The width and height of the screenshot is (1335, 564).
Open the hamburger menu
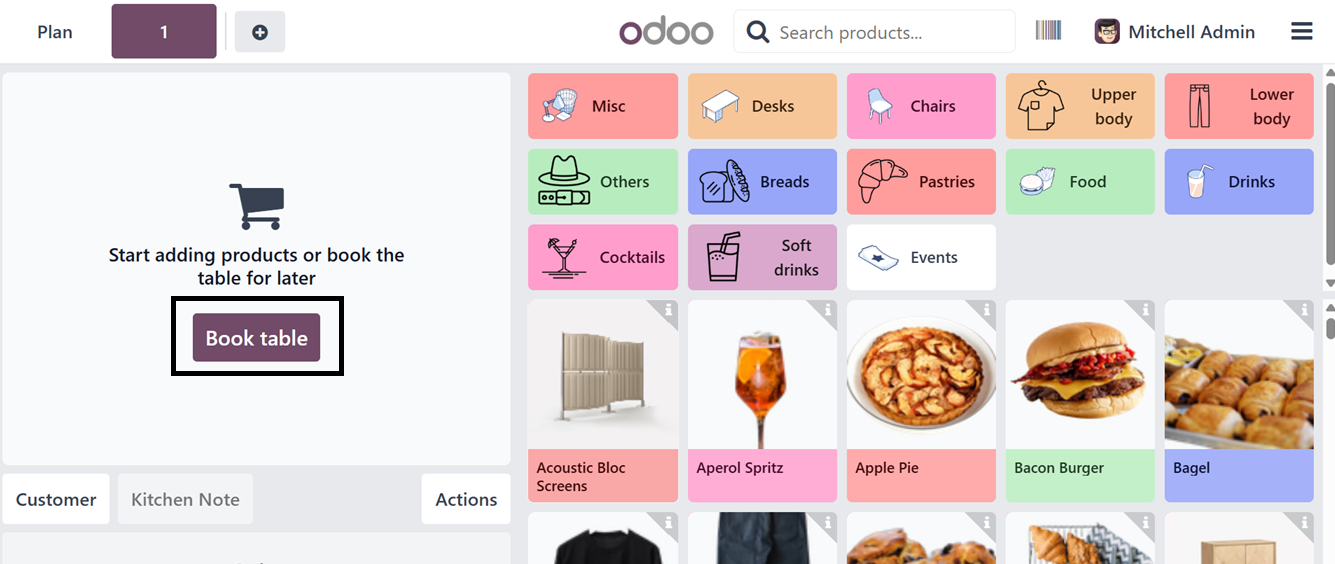1301,32
